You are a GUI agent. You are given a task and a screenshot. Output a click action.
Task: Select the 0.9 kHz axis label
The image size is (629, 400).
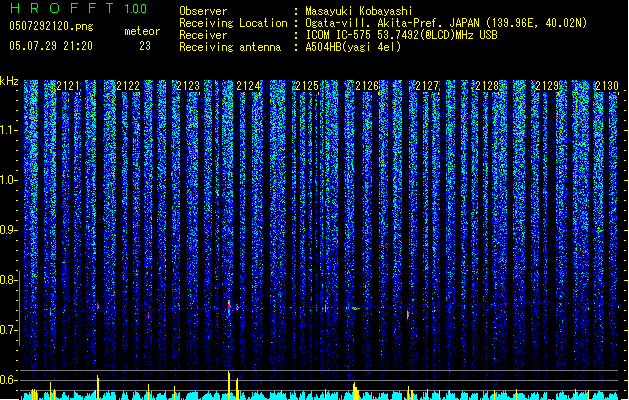click(x=8, y=230)
